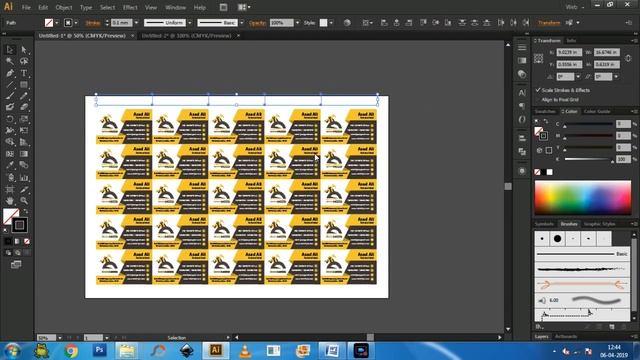The width and height of the screenshot is (640, 360).
Task: Click the Opacity label link
Action: pyautogui.click(x=258, y=23)
